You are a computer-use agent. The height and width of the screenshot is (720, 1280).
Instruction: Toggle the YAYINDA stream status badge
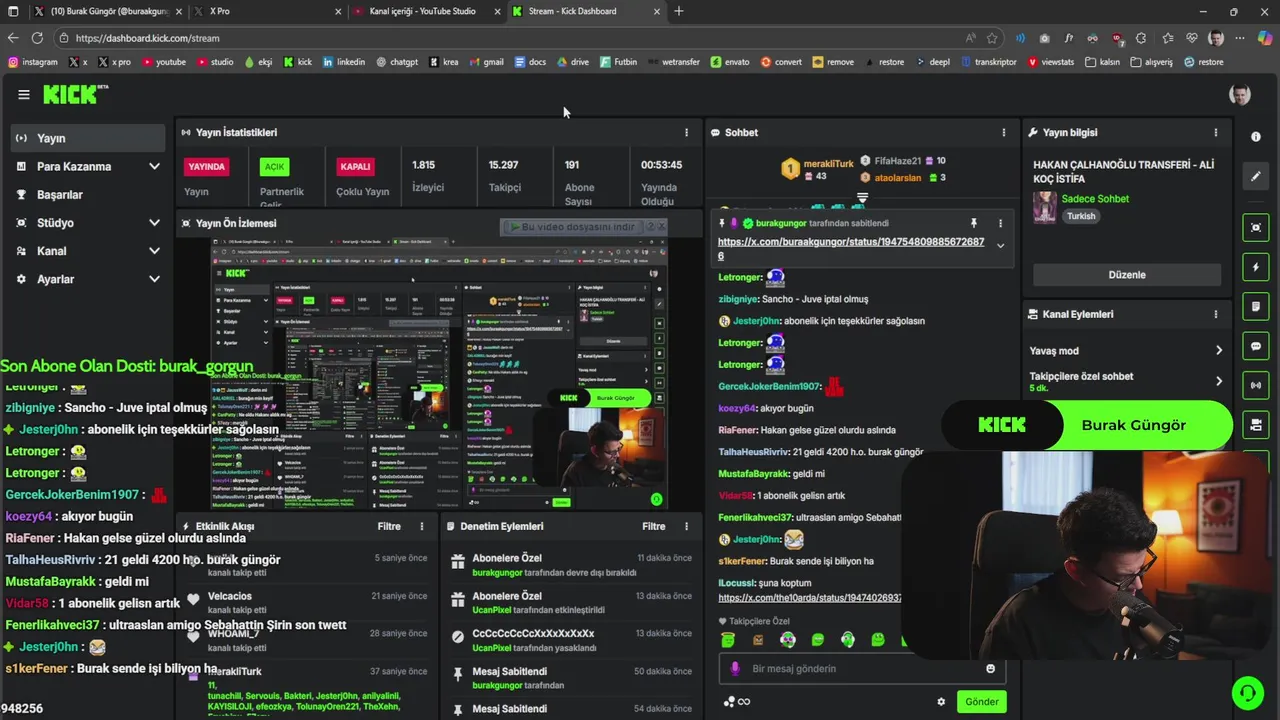(x=206, y=167)
